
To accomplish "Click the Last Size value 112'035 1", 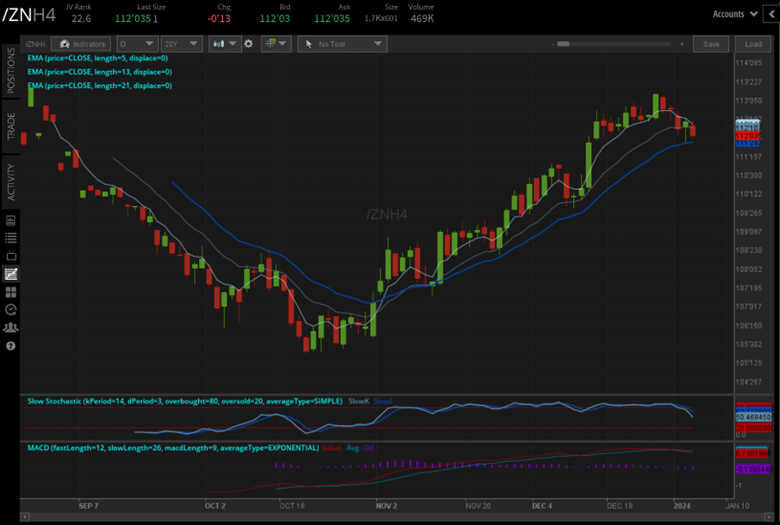I will click(136, 18).
